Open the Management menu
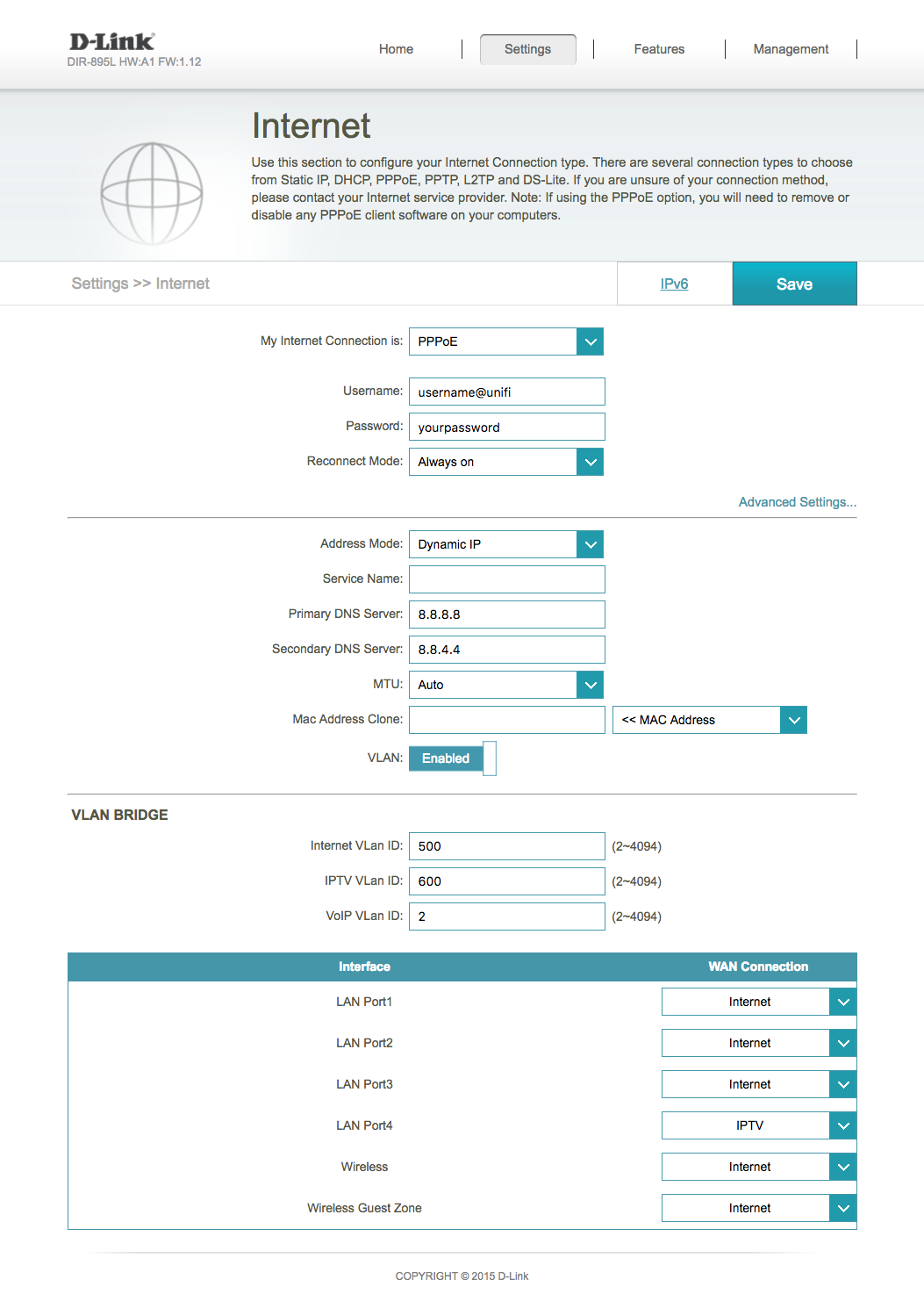This screenshot has width=924, height=1301. point(791,49)
